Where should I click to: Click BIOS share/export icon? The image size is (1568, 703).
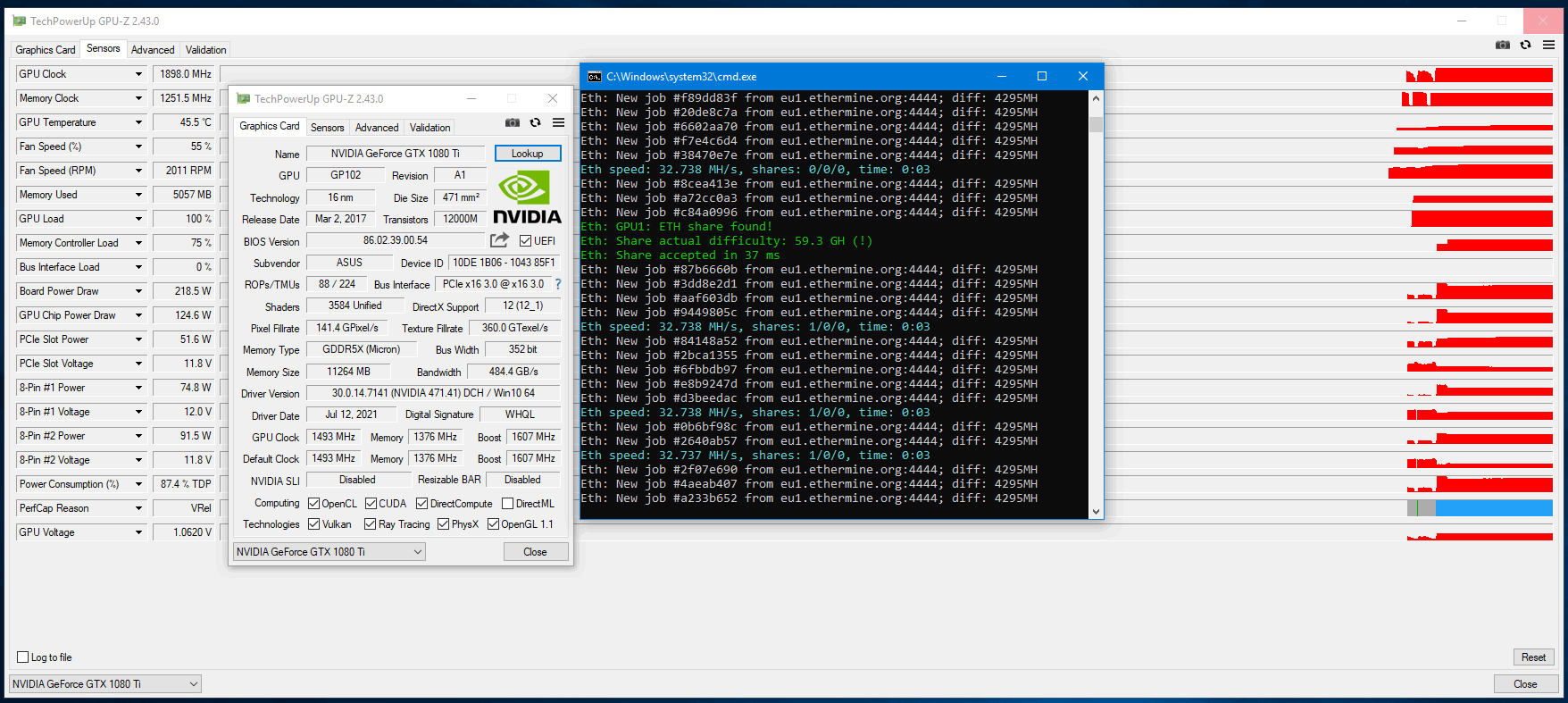(500, 240)
